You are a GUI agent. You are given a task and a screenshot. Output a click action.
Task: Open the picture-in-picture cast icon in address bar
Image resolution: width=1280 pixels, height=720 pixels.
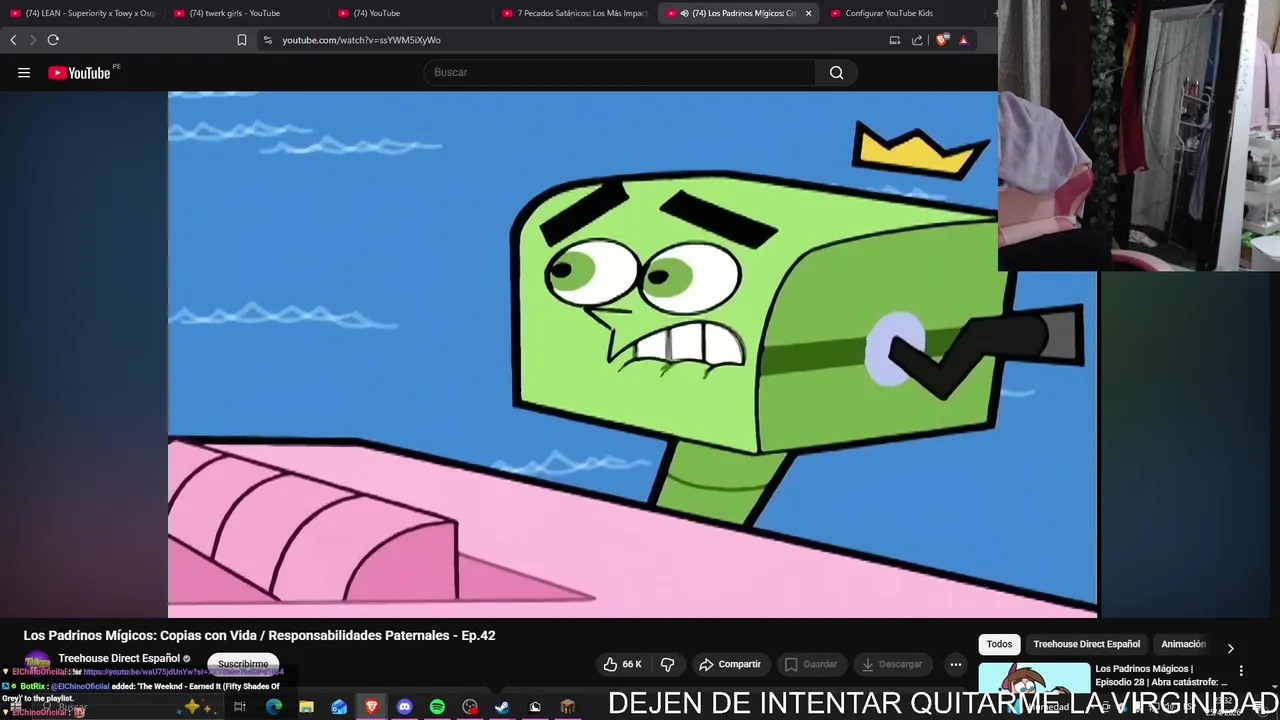(895, 40)
